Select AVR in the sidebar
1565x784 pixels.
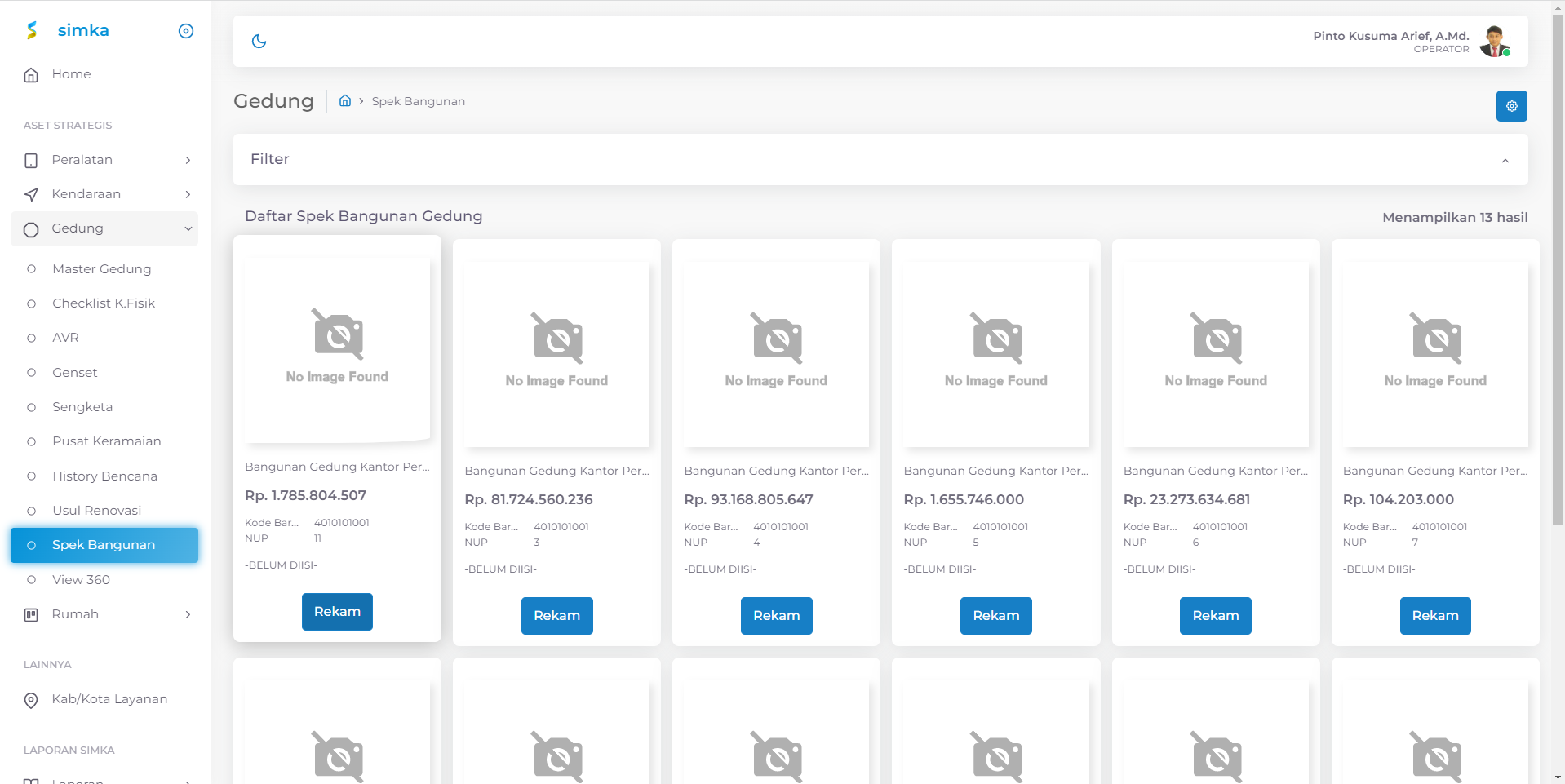coord(104,338)
